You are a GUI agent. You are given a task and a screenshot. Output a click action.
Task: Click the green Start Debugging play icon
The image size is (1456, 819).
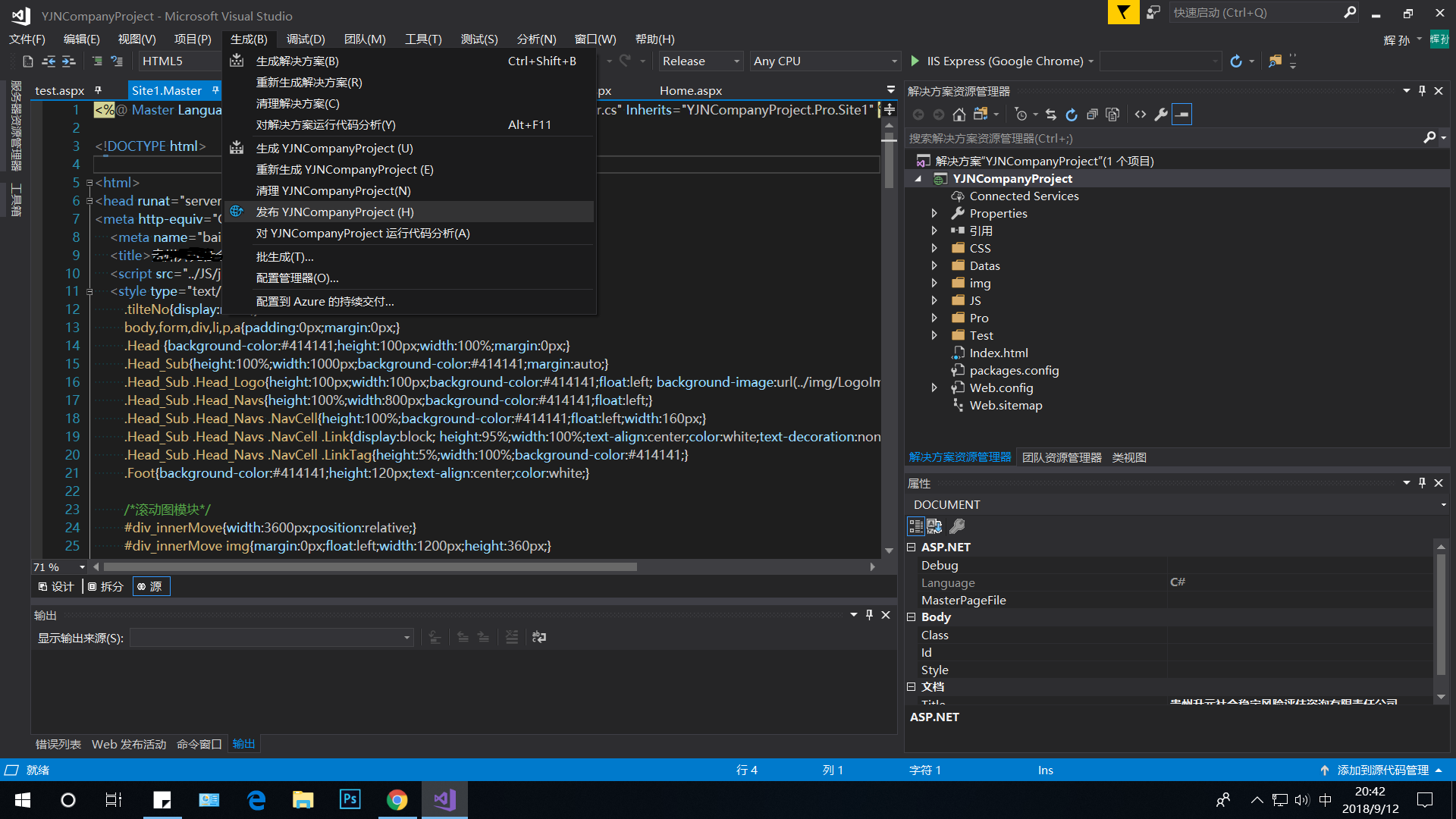(x=915, y=61)
